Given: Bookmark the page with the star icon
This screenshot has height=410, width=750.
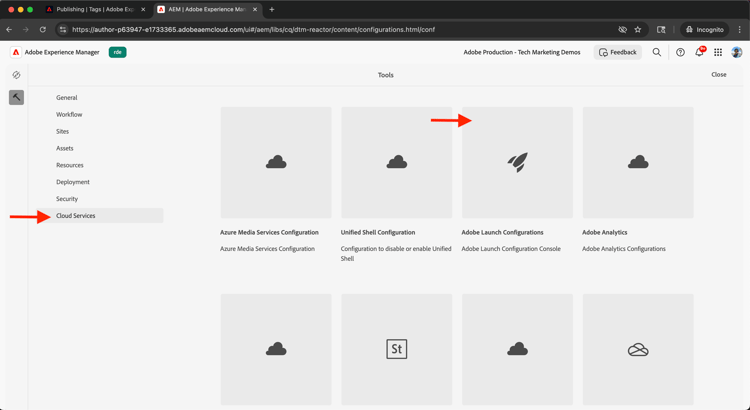Looking at the screenshot, I should click(638, 30).
